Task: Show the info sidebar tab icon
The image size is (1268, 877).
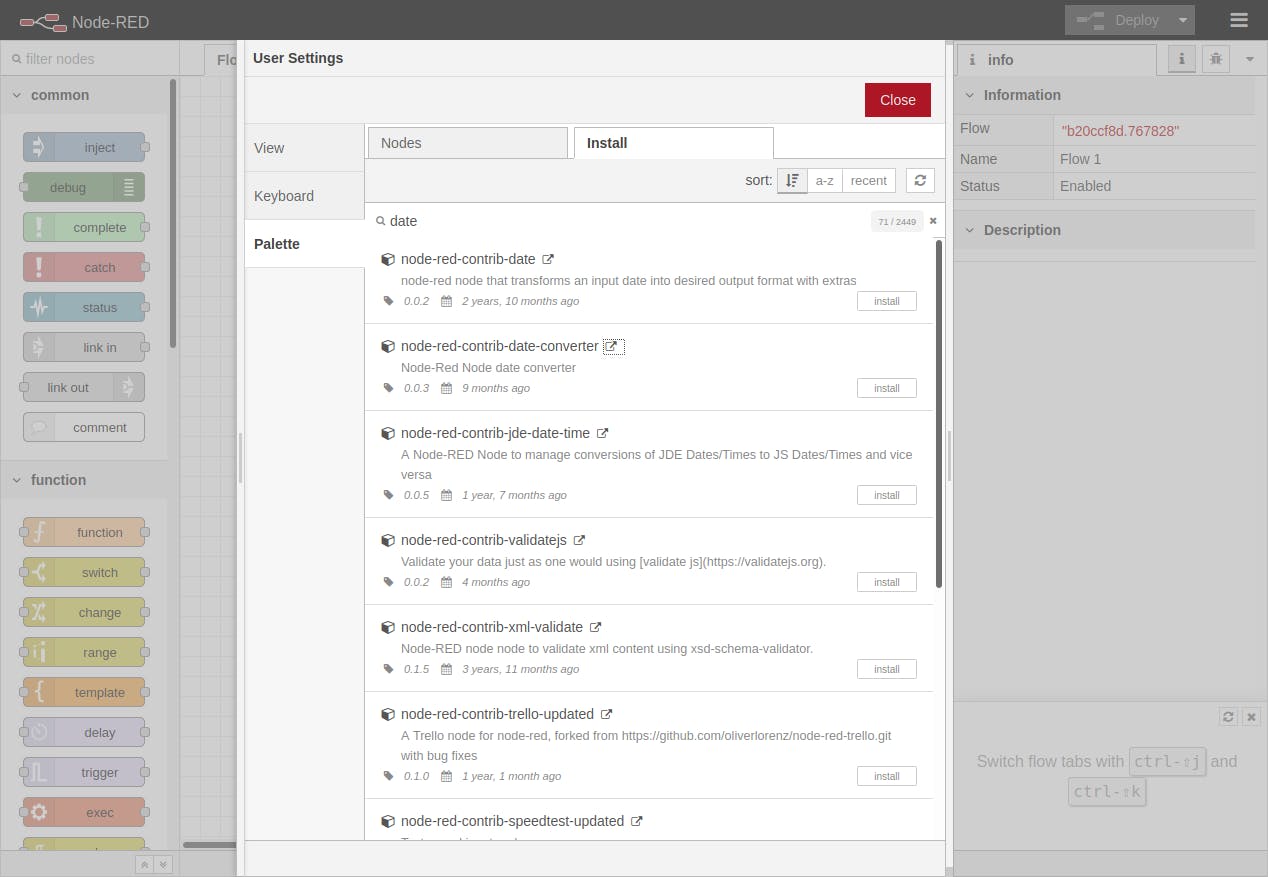Action: [1182, 59]
